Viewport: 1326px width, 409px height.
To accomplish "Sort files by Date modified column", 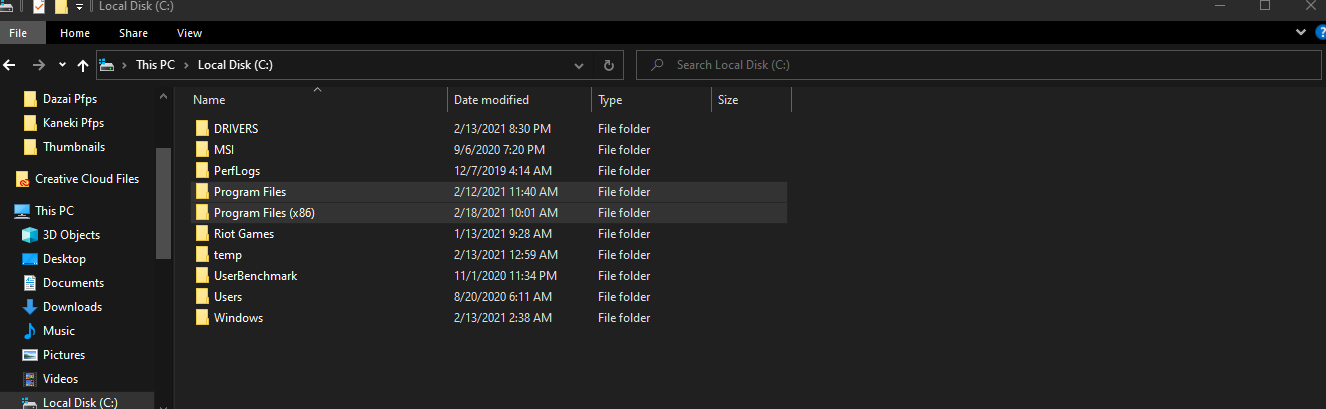I will [x=491, y=100].
